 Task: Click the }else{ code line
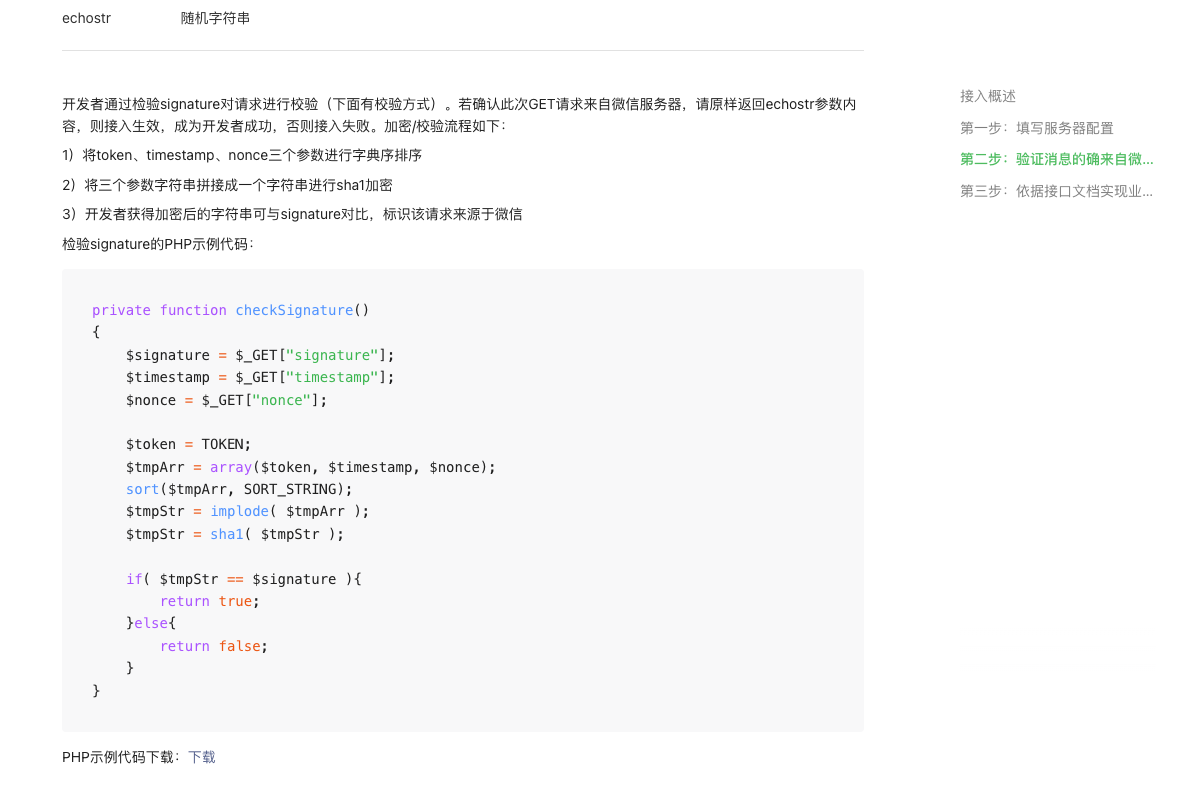tap(151, 623)
